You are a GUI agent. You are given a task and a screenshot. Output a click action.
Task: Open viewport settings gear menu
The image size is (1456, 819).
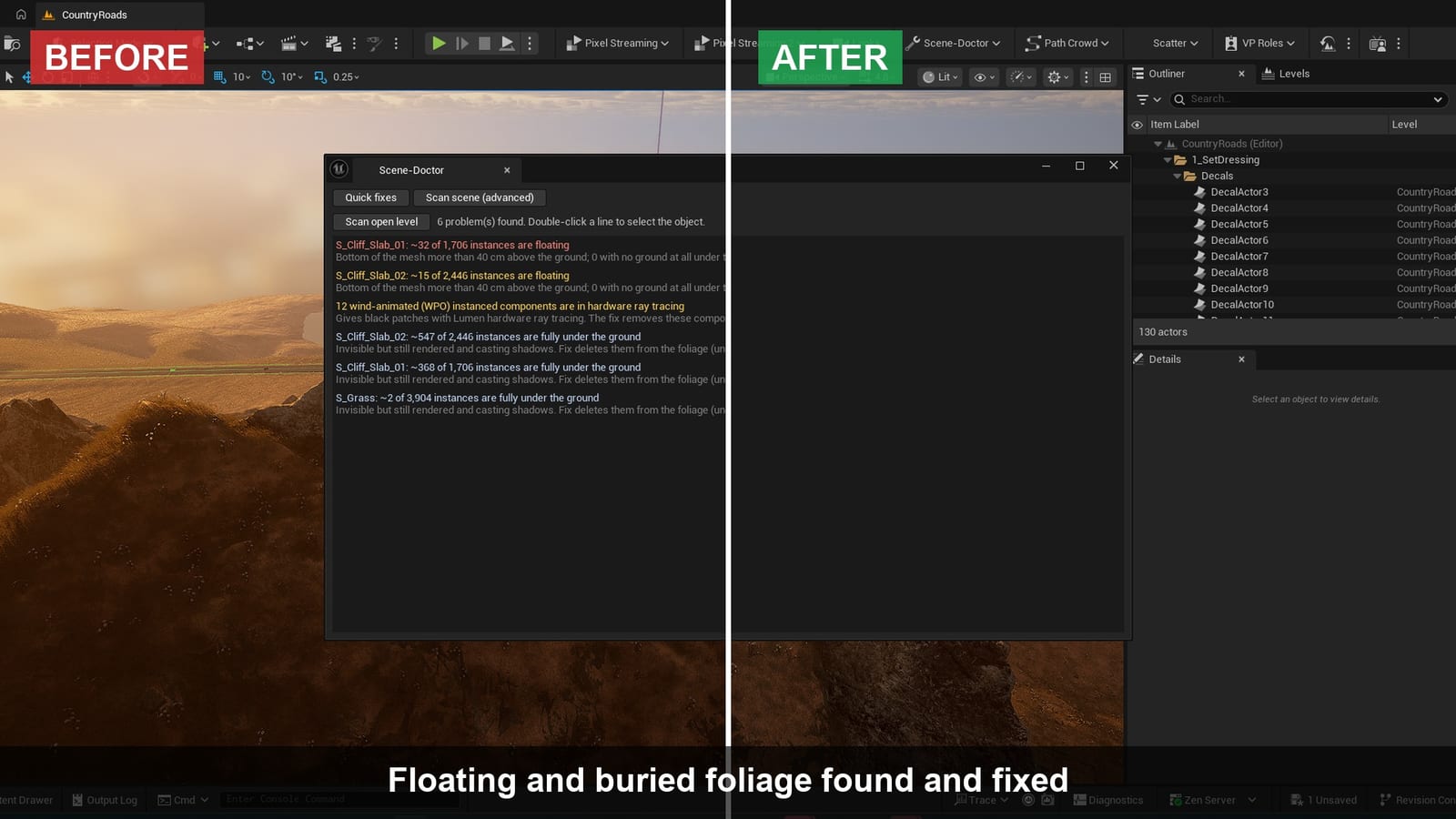point(1058,76)
